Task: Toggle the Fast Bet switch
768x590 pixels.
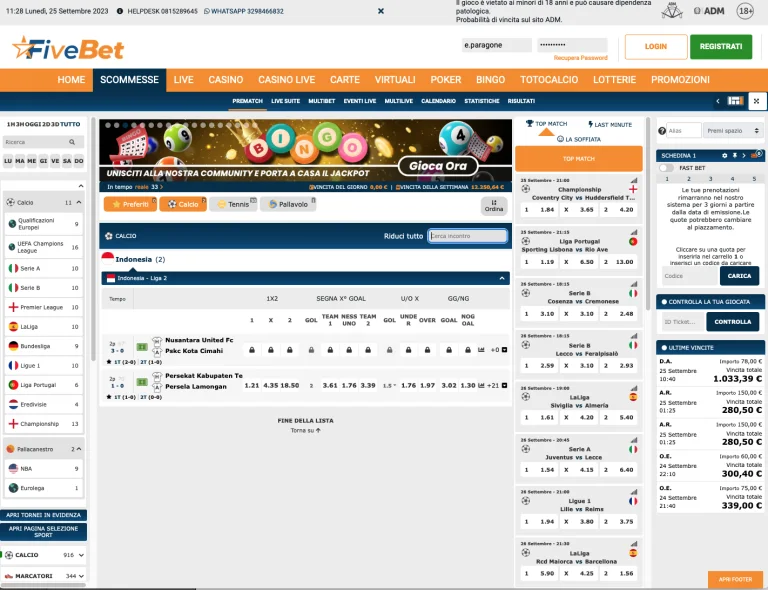Action: (x=666, y=168)
